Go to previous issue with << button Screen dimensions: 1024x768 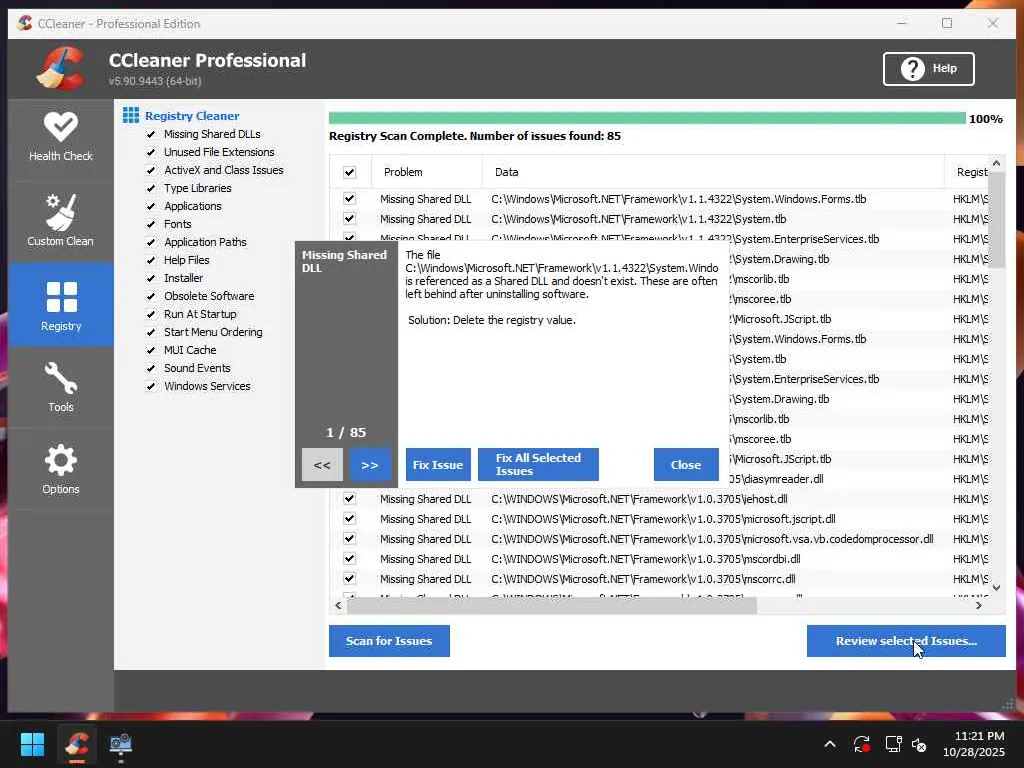322,465
